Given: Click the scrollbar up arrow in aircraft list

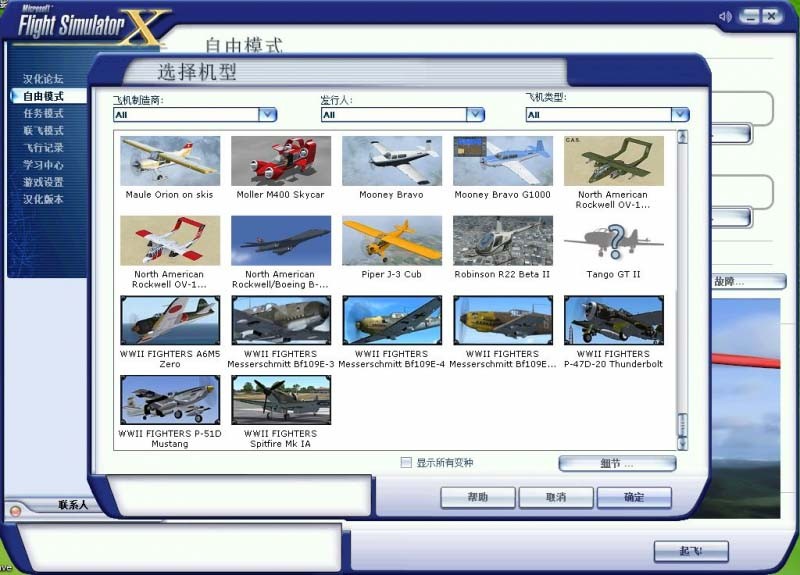Looking at the screenshot, I should pyautogui.click(x=682, y=137).
